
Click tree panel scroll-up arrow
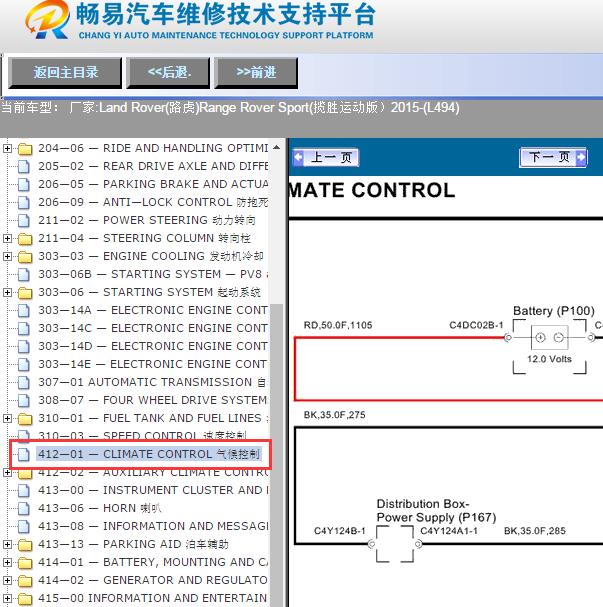(276, 147)
